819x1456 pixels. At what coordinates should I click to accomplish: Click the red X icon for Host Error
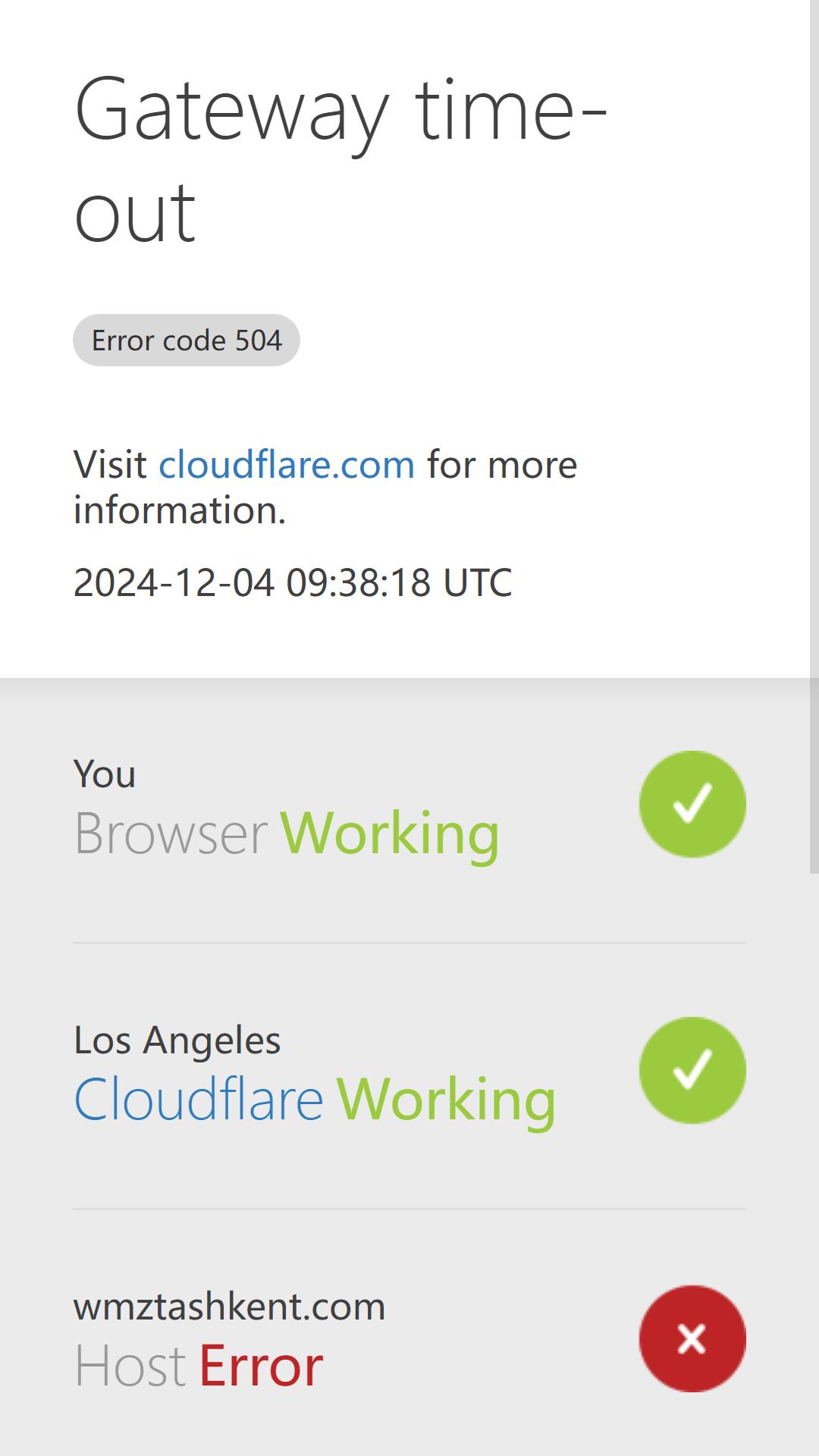(x=692, y=1338)
